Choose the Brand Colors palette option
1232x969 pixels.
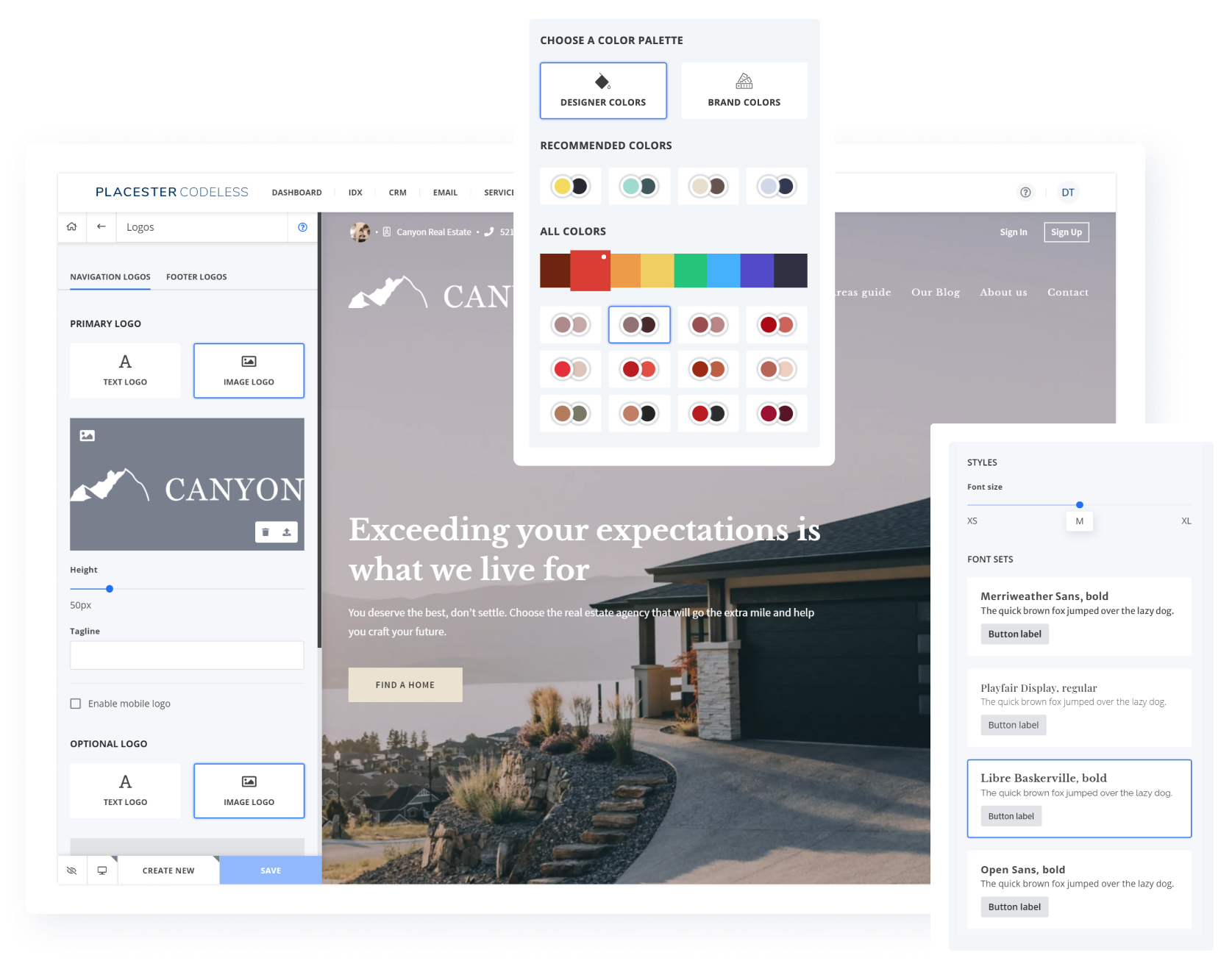744,90
